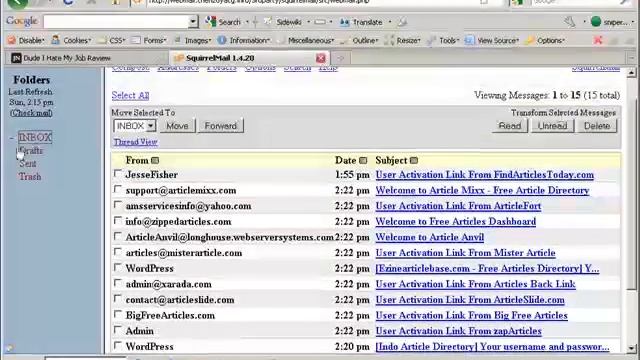Screen dimensions: 640x360
Task: Check the contact@articleslide.com checkbox
Action: 118,299
